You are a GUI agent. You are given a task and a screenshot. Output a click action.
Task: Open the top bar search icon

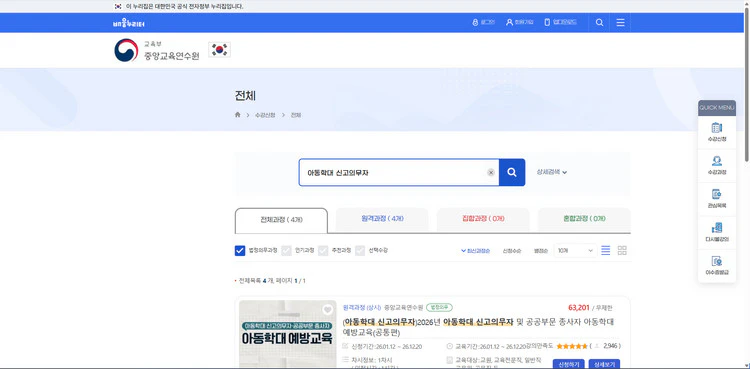pos(599,22)
